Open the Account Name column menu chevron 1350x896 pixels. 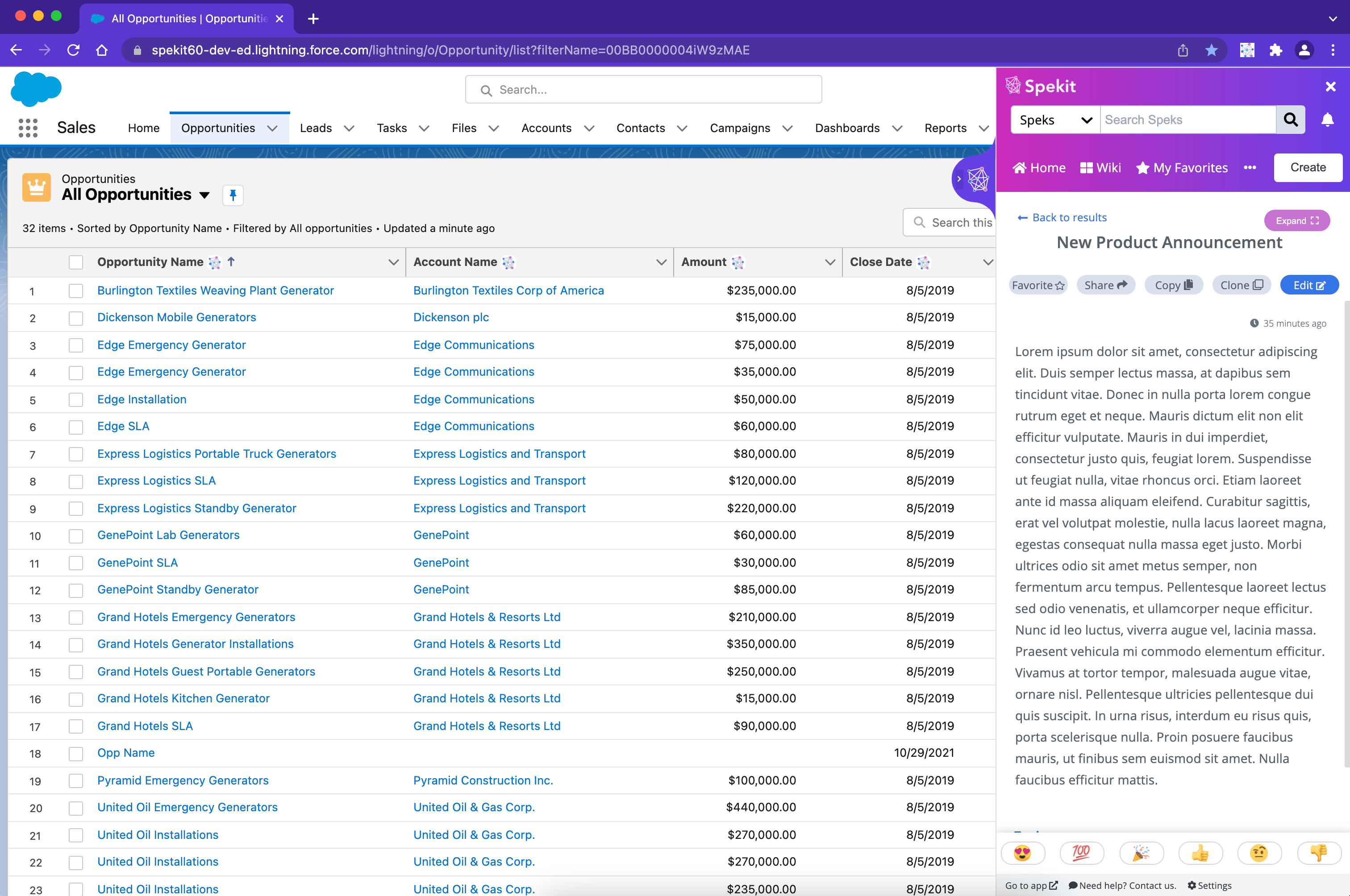[661, 262]
